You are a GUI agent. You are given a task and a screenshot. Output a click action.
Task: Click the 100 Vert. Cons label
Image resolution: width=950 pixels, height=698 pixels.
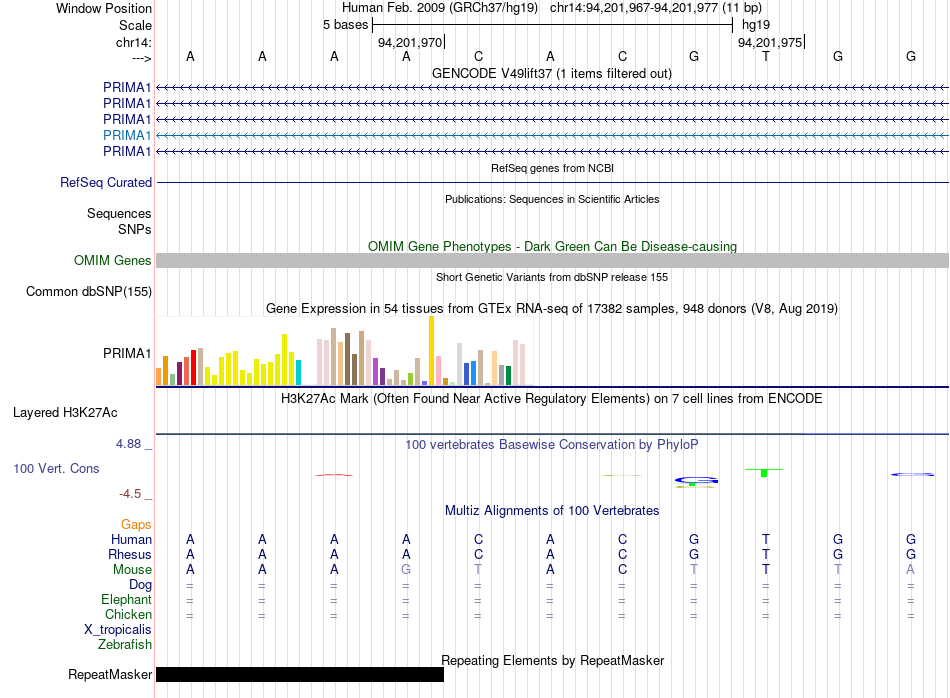pos(56,468)
